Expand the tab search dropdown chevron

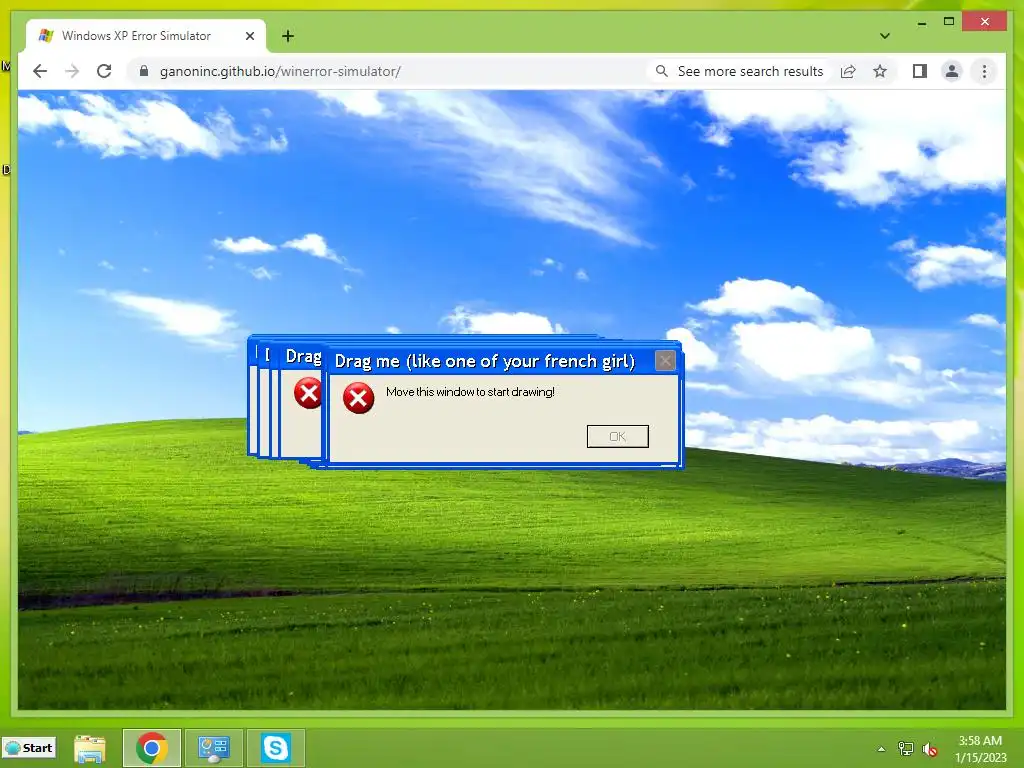pyautogui.click(x=884, y=36)
